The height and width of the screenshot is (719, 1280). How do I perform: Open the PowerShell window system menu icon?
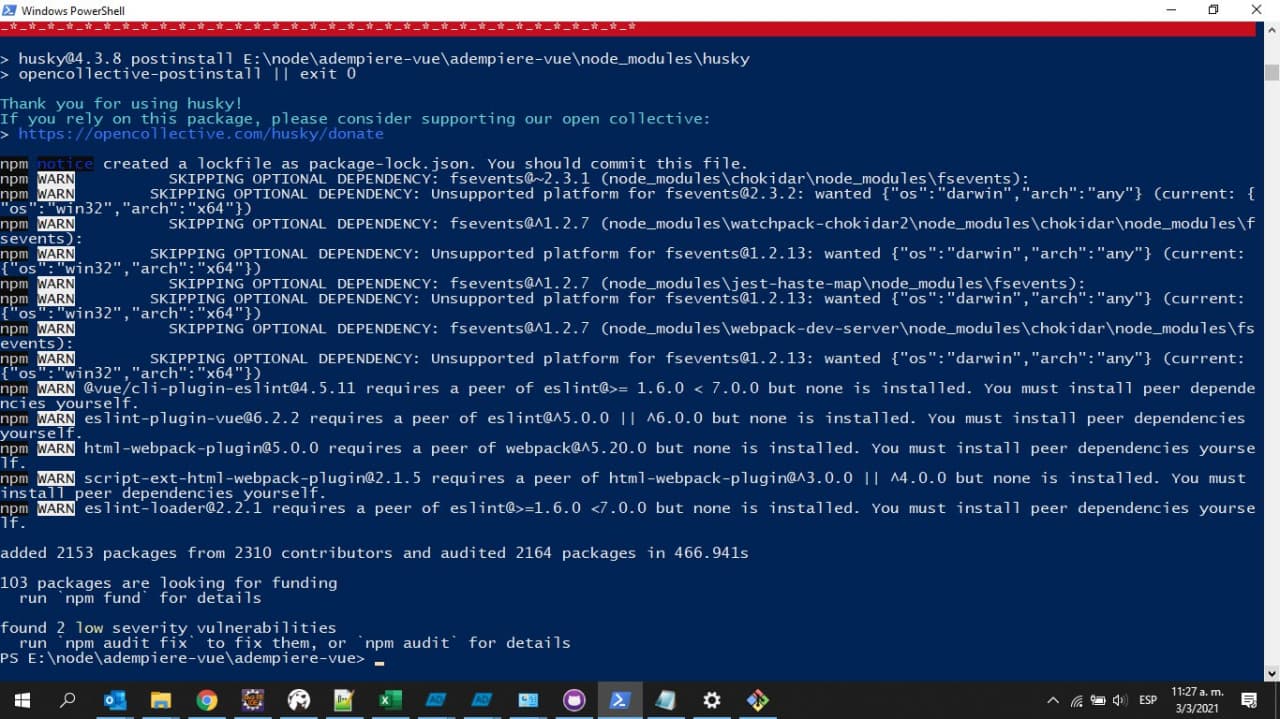10,10
